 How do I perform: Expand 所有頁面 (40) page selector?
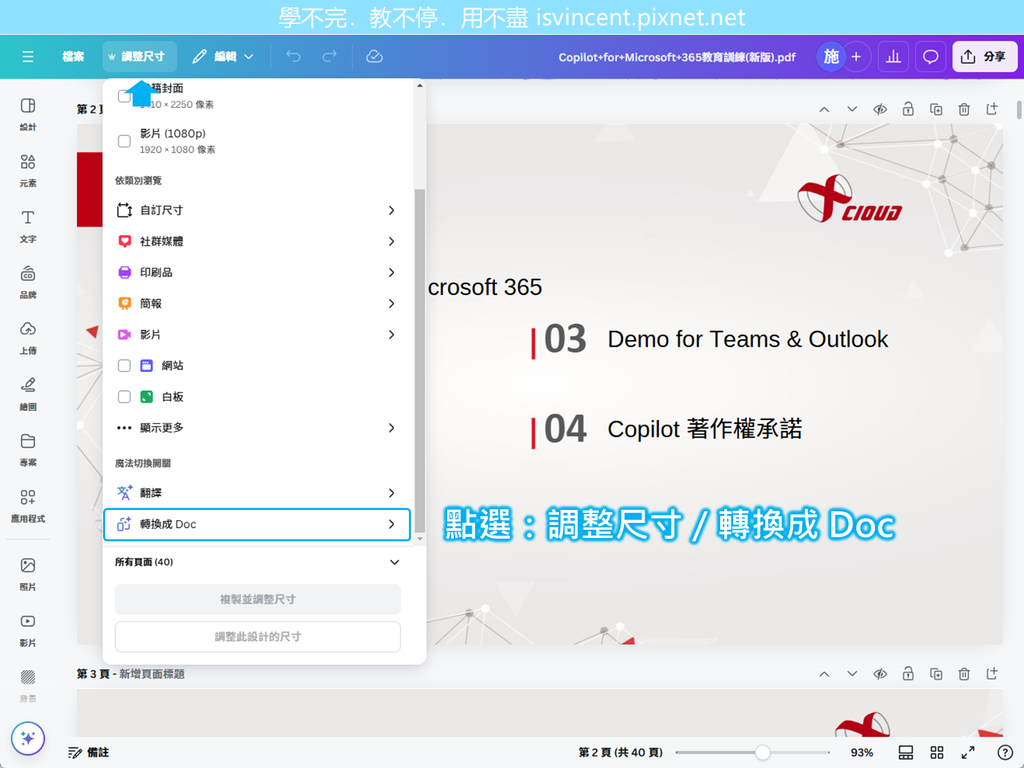click(x=257, y=562)
